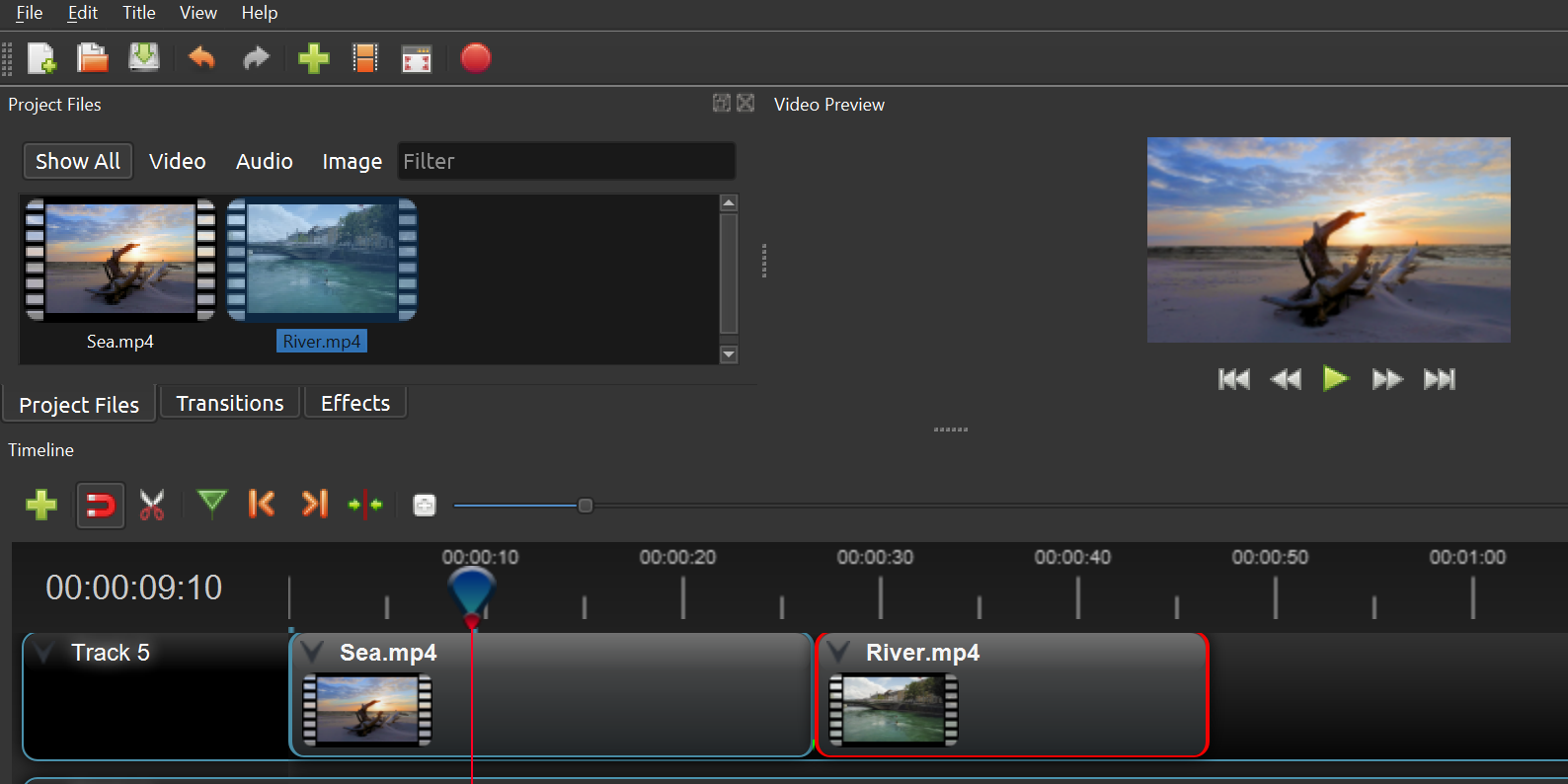Toggle the snapping magnet button
Viewport: 1568px width, 784px height.
(101, 506)
